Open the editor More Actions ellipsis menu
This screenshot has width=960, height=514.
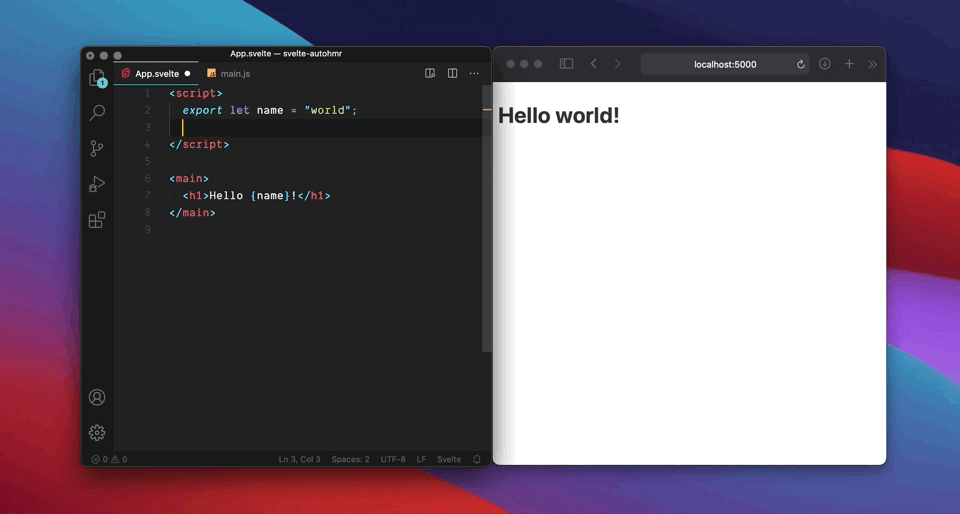[474, 73]
